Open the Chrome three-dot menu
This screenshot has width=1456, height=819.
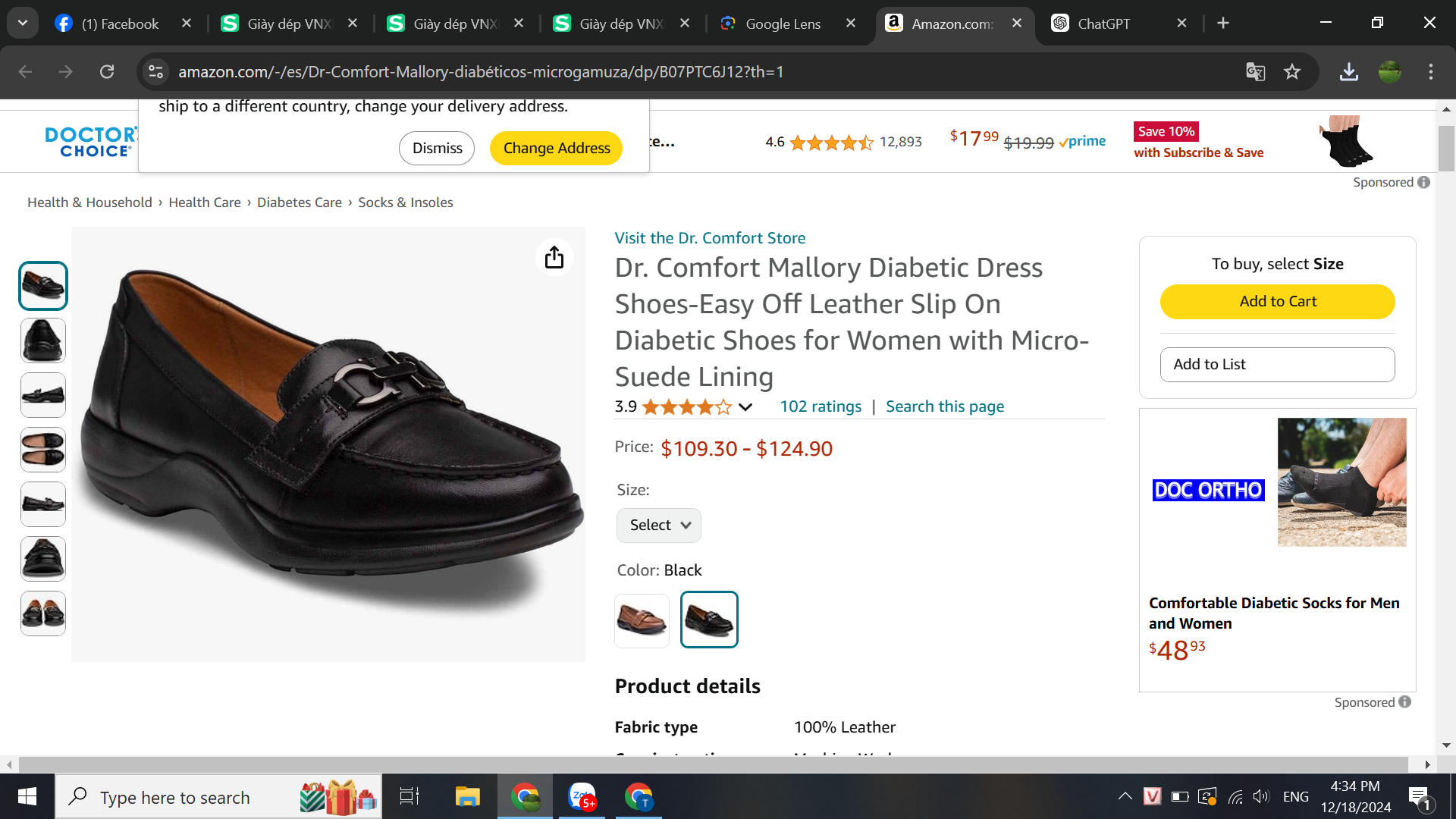coord(1430,72)
